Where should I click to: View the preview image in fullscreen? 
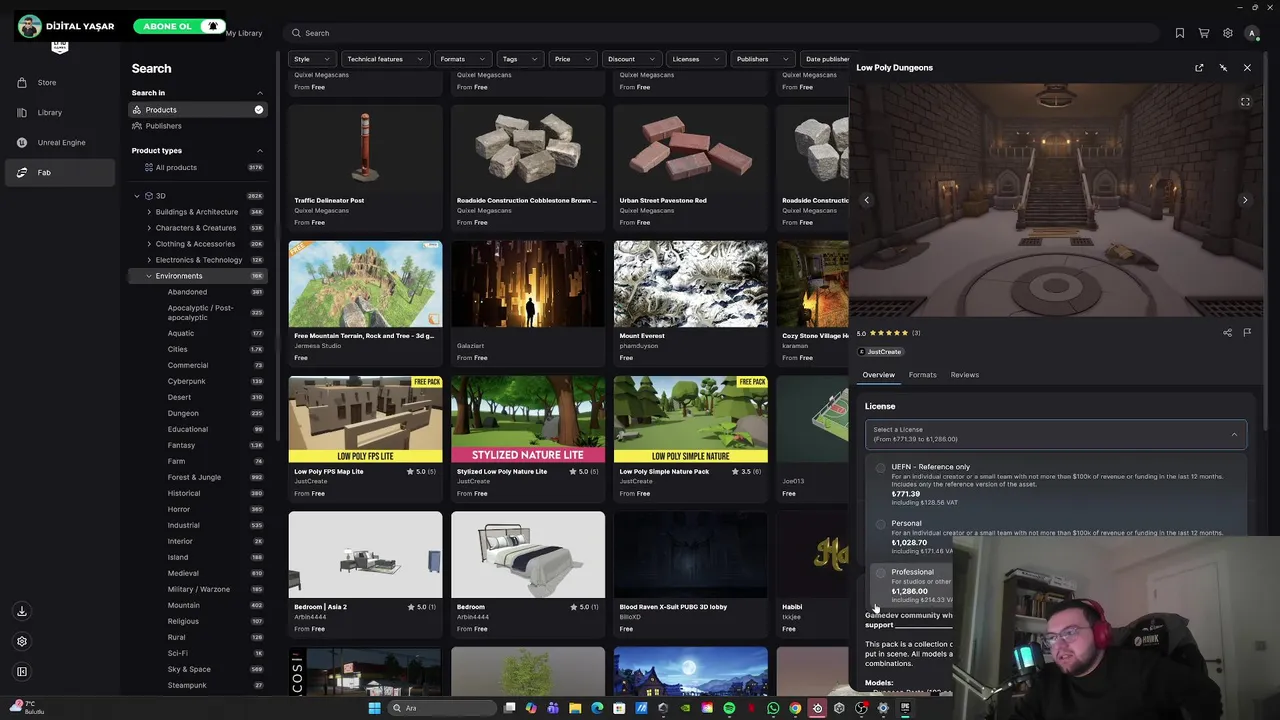click(1245, 102)
